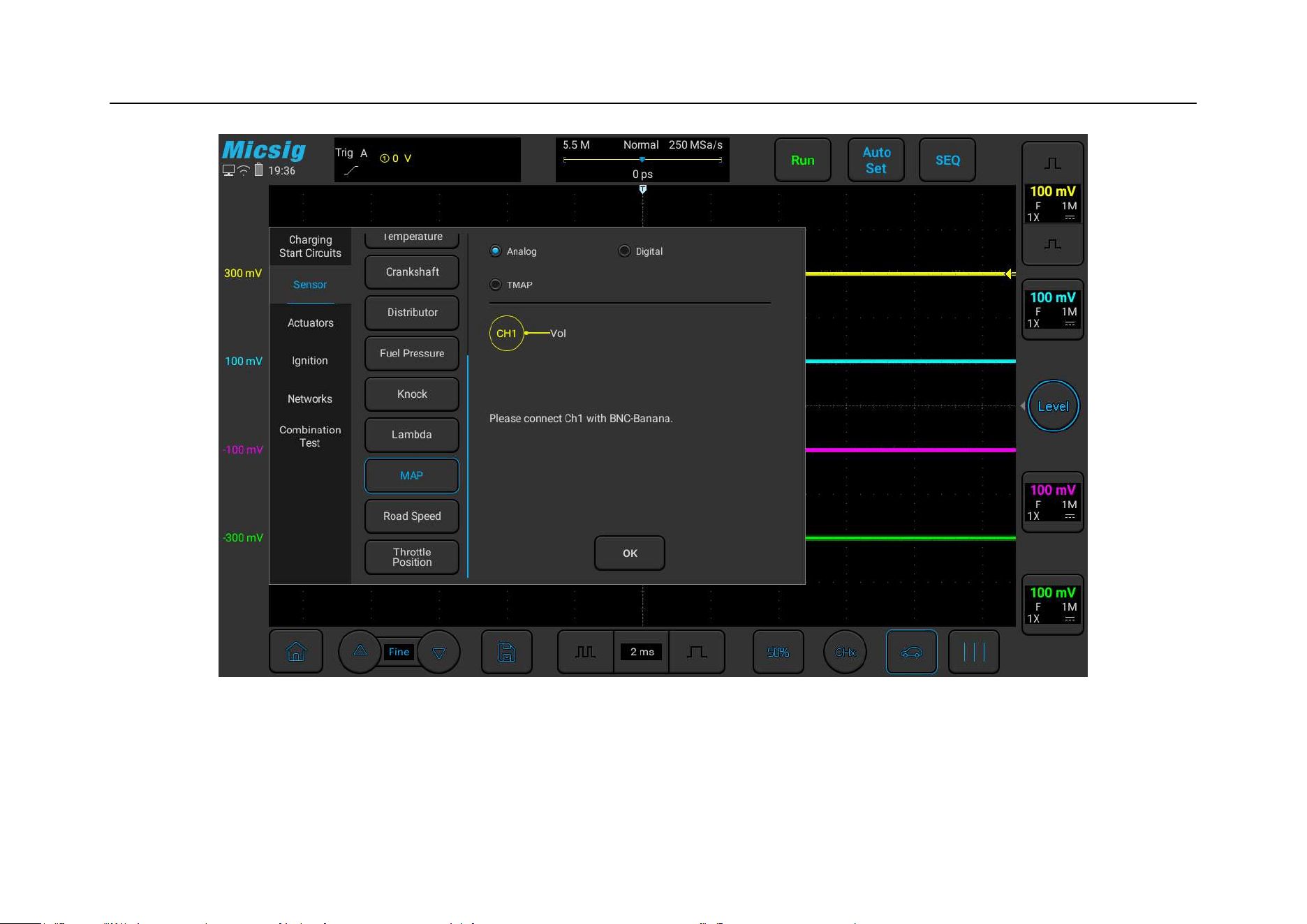The height and width of the screenshot is (924, 1307).
Task: Open the cyan 100 mV channel box
Action: tap(1053, 309)
